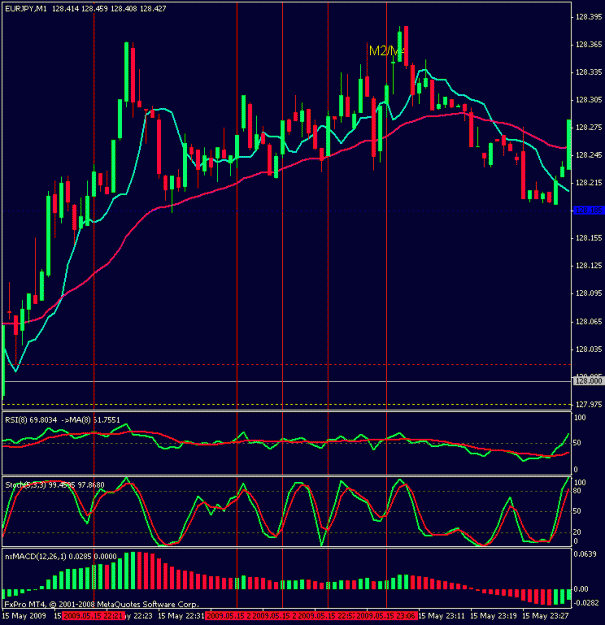Click the 15 May 23:11 time axis label

[442, 616]
